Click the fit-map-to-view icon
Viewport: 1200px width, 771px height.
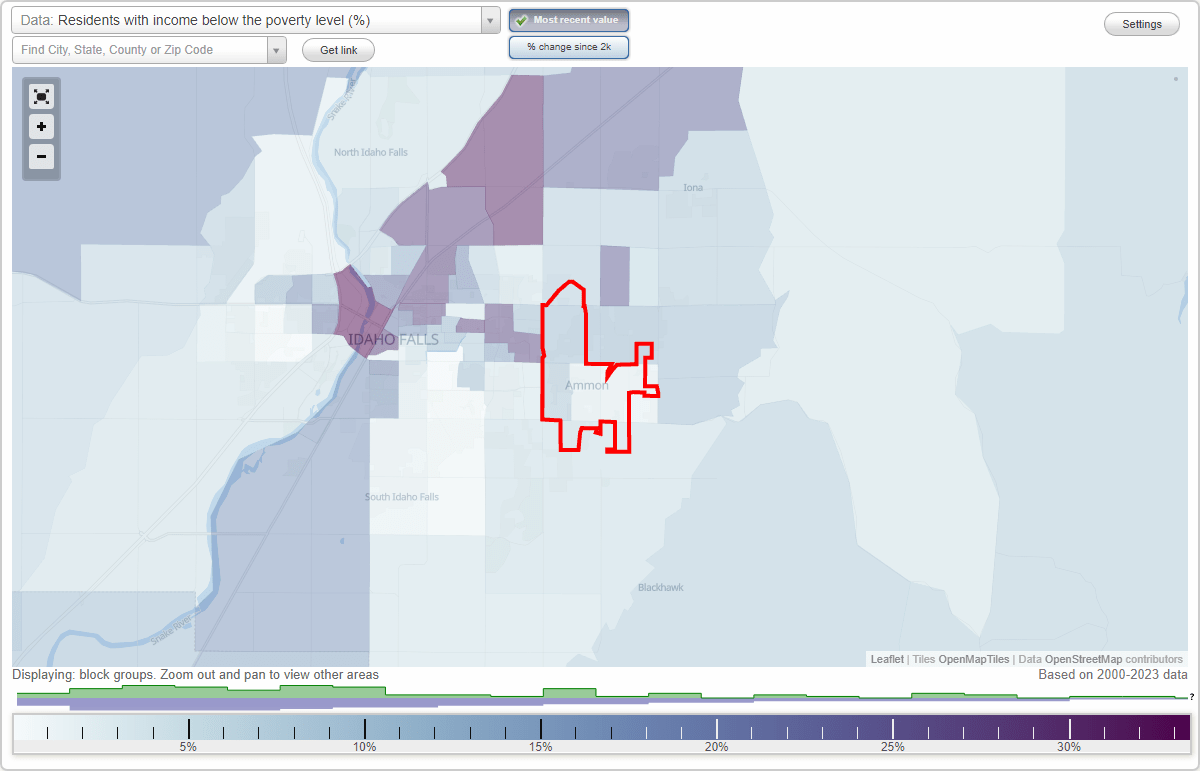point(41,96)
